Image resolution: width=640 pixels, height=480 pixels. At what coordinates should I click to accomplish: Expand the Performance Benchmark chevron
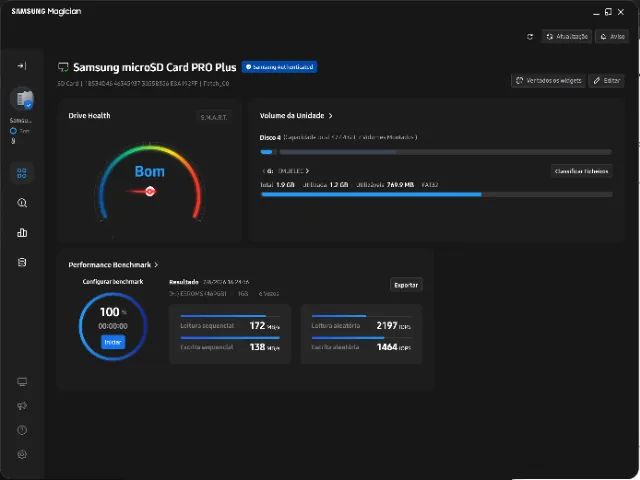pyautogui.click(x=156, y=265)
